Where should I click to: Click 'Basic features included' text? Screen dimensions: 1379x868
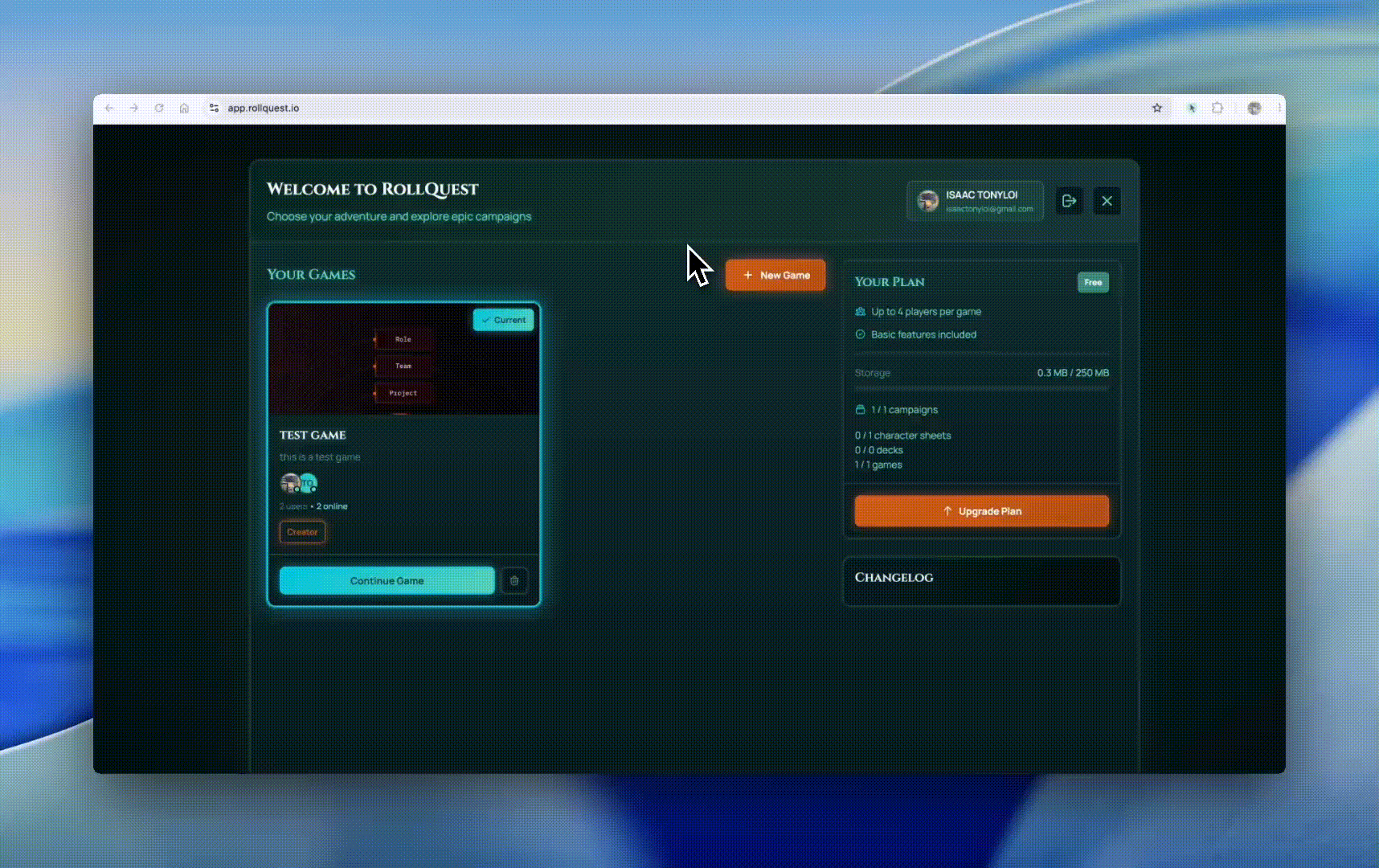pyautogui.click(x=923, y=334)
